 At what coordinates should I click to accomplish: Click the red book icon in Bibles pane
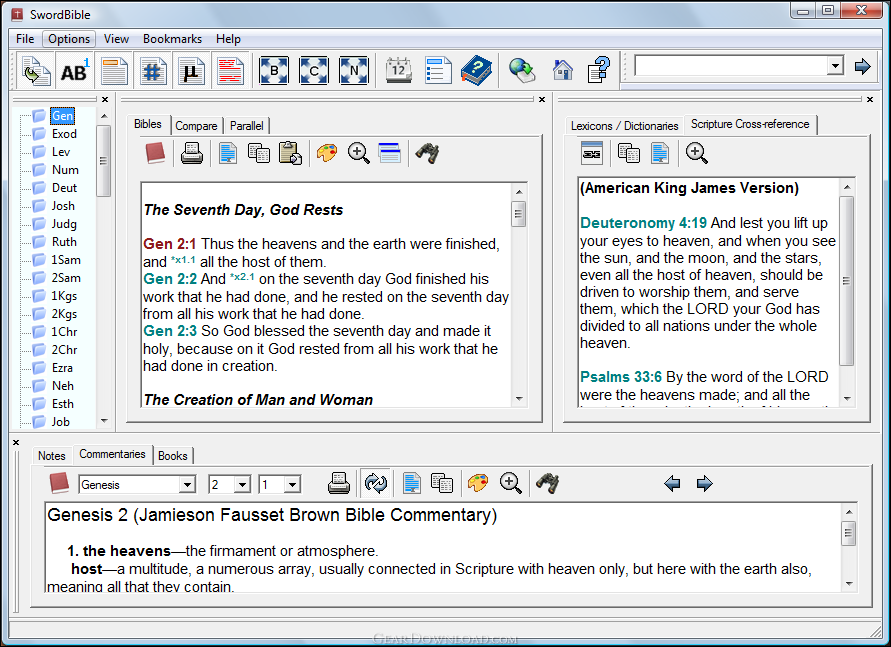coord(155,153)
